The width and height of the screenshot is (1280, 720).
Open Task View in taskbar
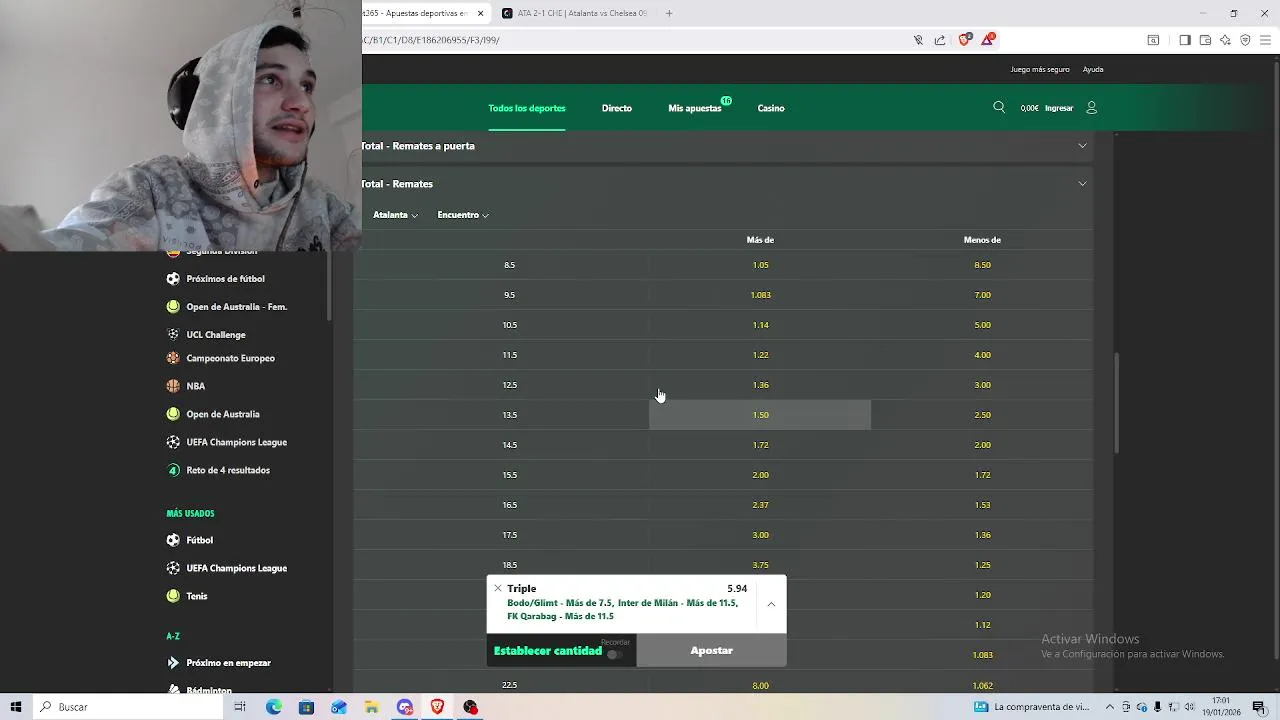tap(240, 707)
